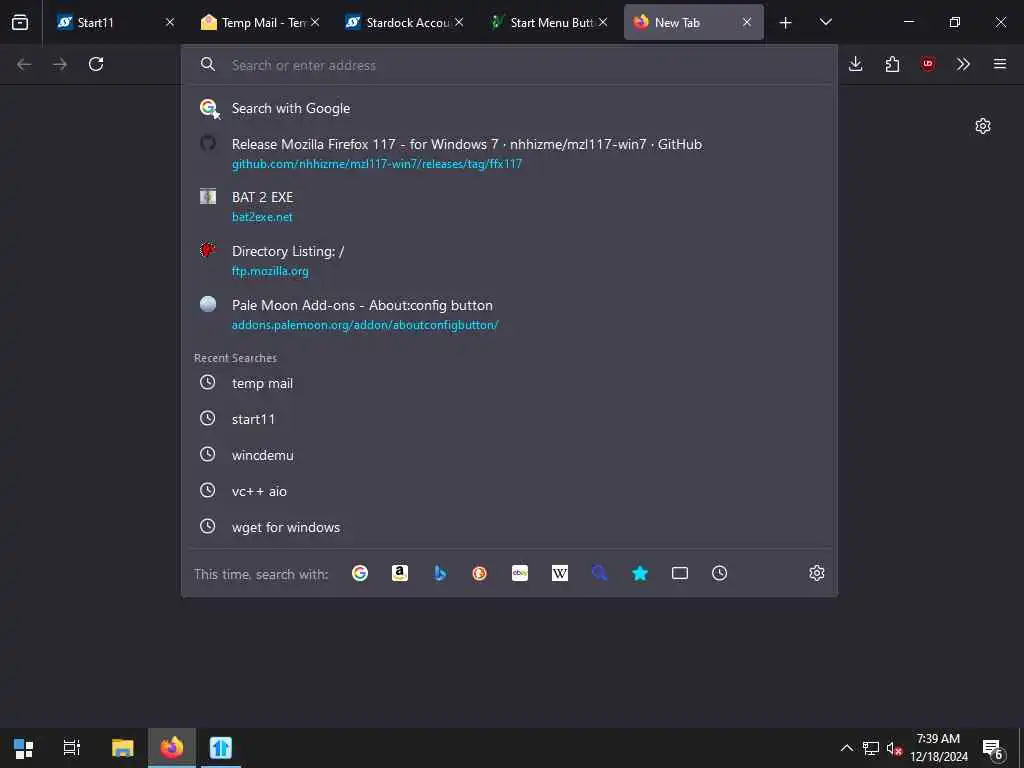
Task: Open Task View on the taskbar
Action: [x=72, y=748]
